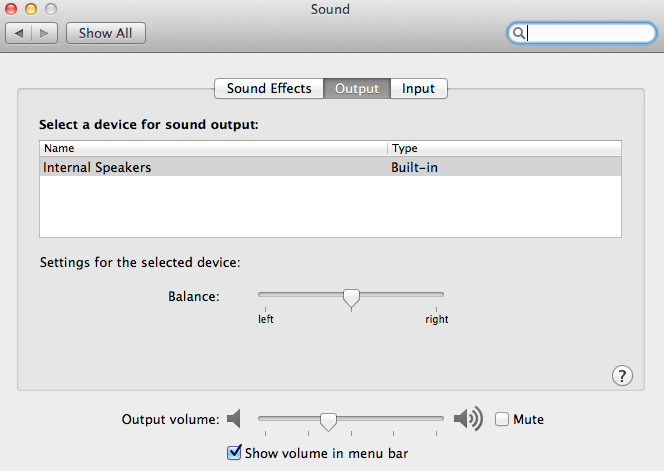The height and width of the screenshot is (471, 664).
Task: Click the low volume speaker icon
Action: point(234,419)
